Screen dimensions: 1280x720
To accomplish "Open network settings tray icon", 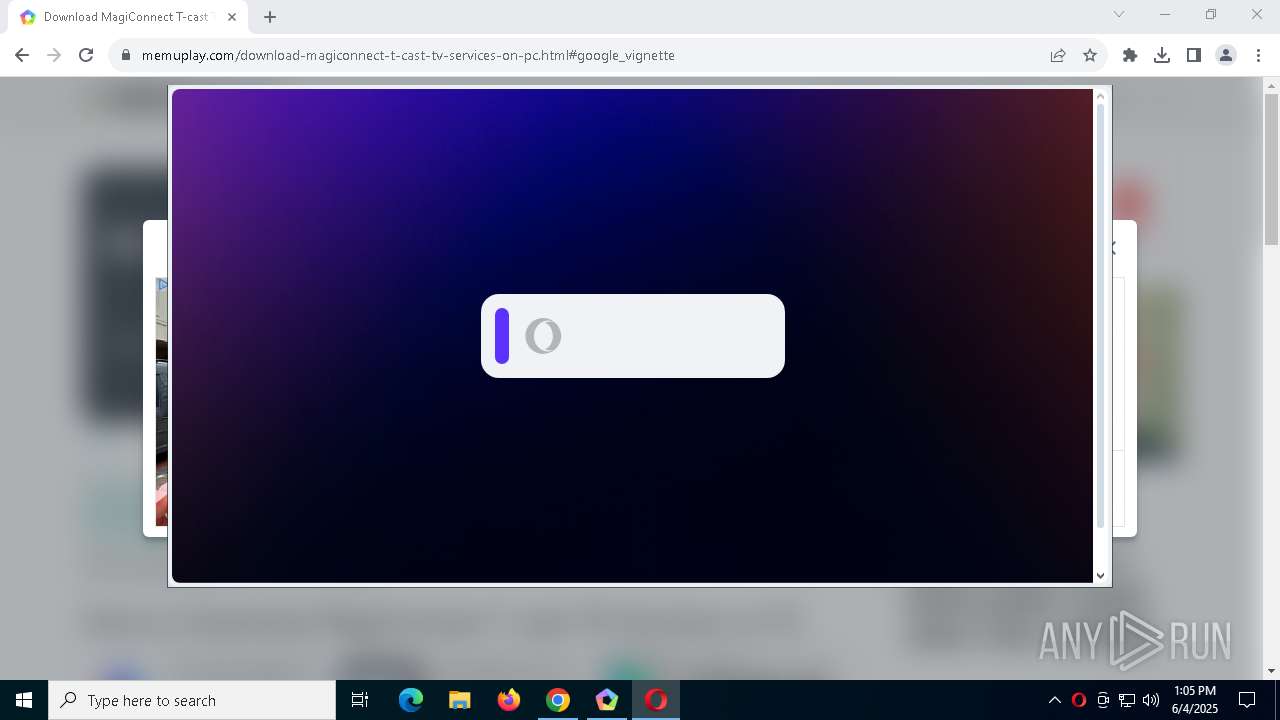I will pos(1127,700).
